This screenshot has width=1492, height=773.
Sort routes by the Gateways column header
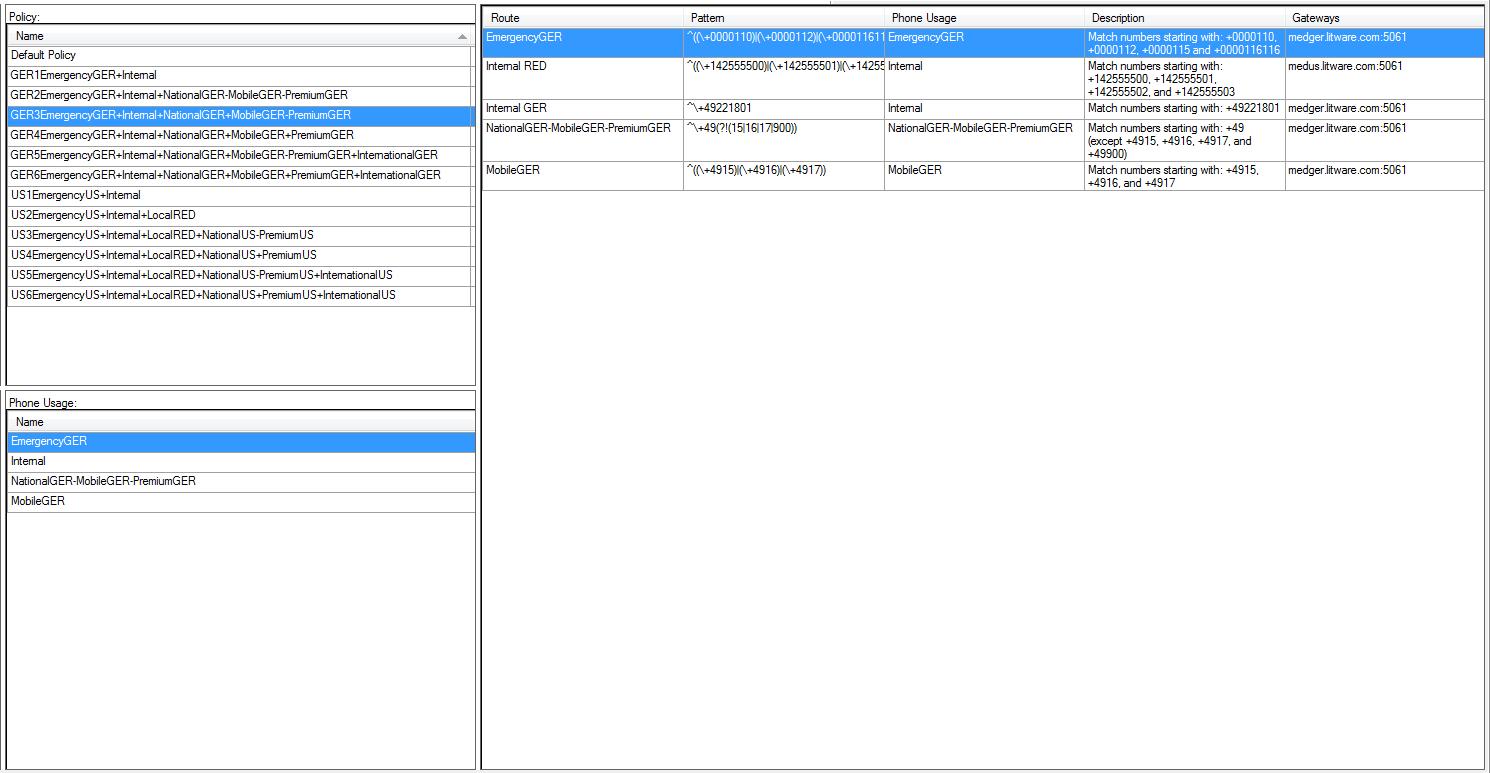[1385, 18]
